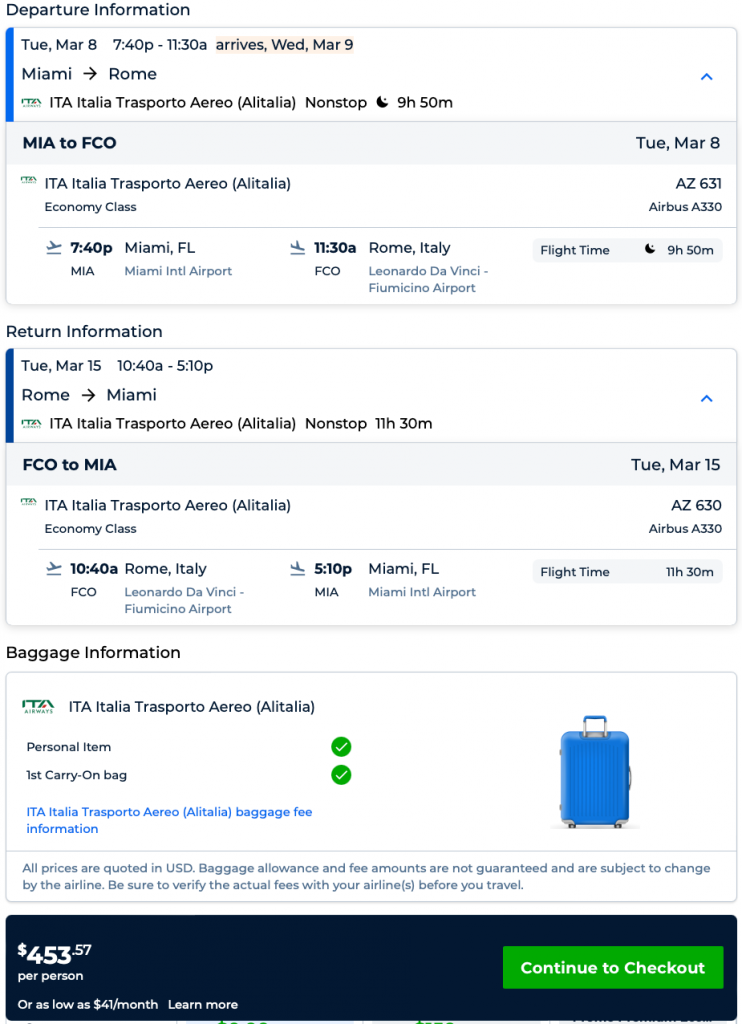Click the FCO to MIA segment header
Image resolution: width=742 pixels, height=1024 pixels.
click(70, 465)
